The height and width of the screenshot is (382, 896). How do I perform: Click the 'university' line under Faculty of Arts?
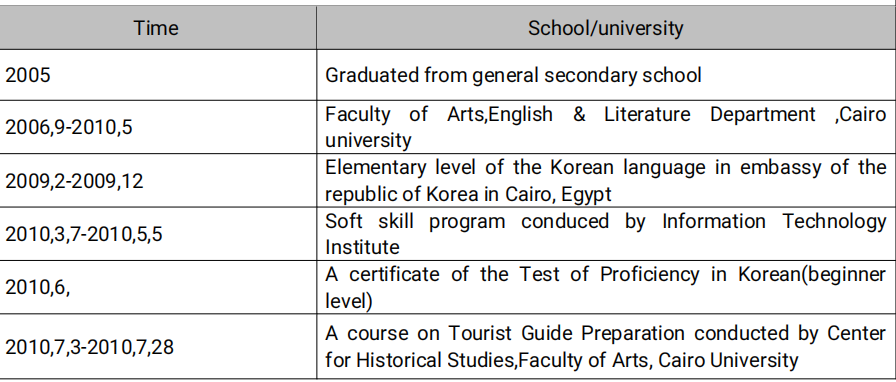tap(368, 141)
